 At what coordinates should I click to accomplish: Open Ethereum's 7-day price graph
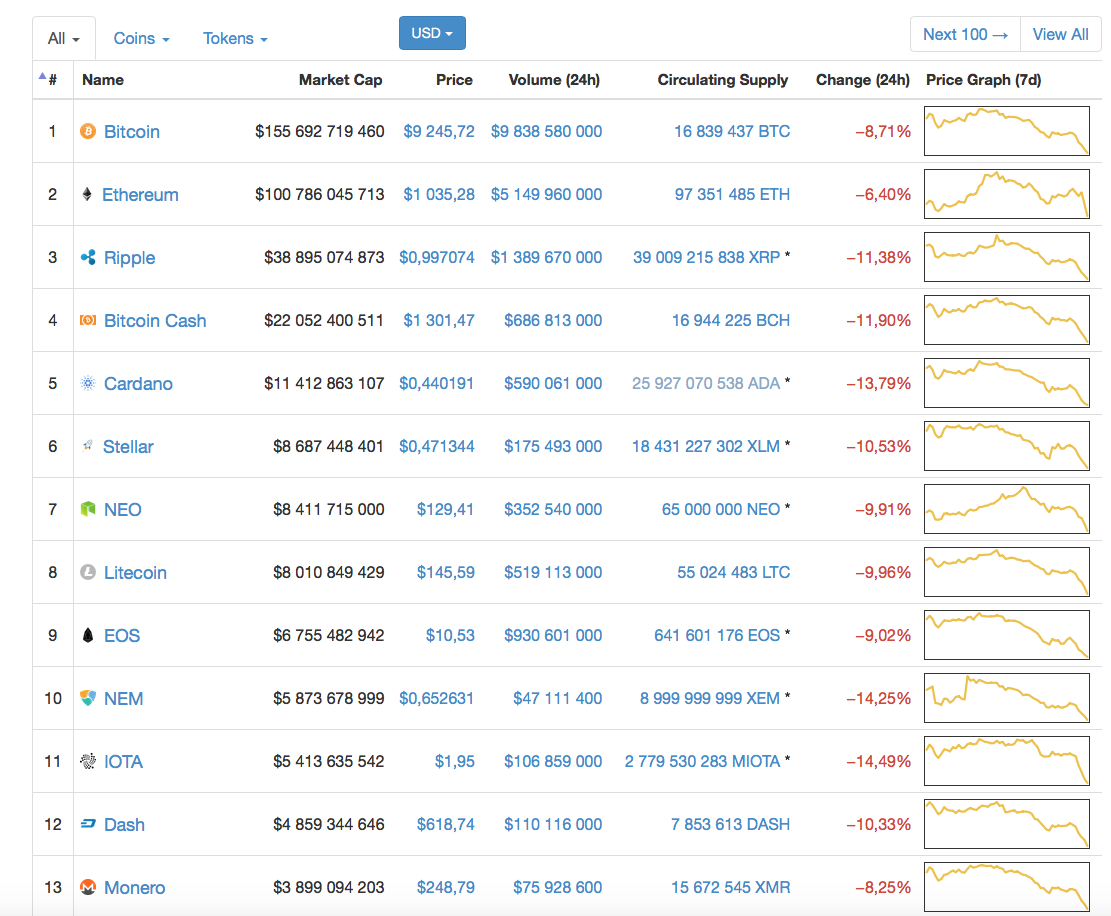[x=1007, y=194]
